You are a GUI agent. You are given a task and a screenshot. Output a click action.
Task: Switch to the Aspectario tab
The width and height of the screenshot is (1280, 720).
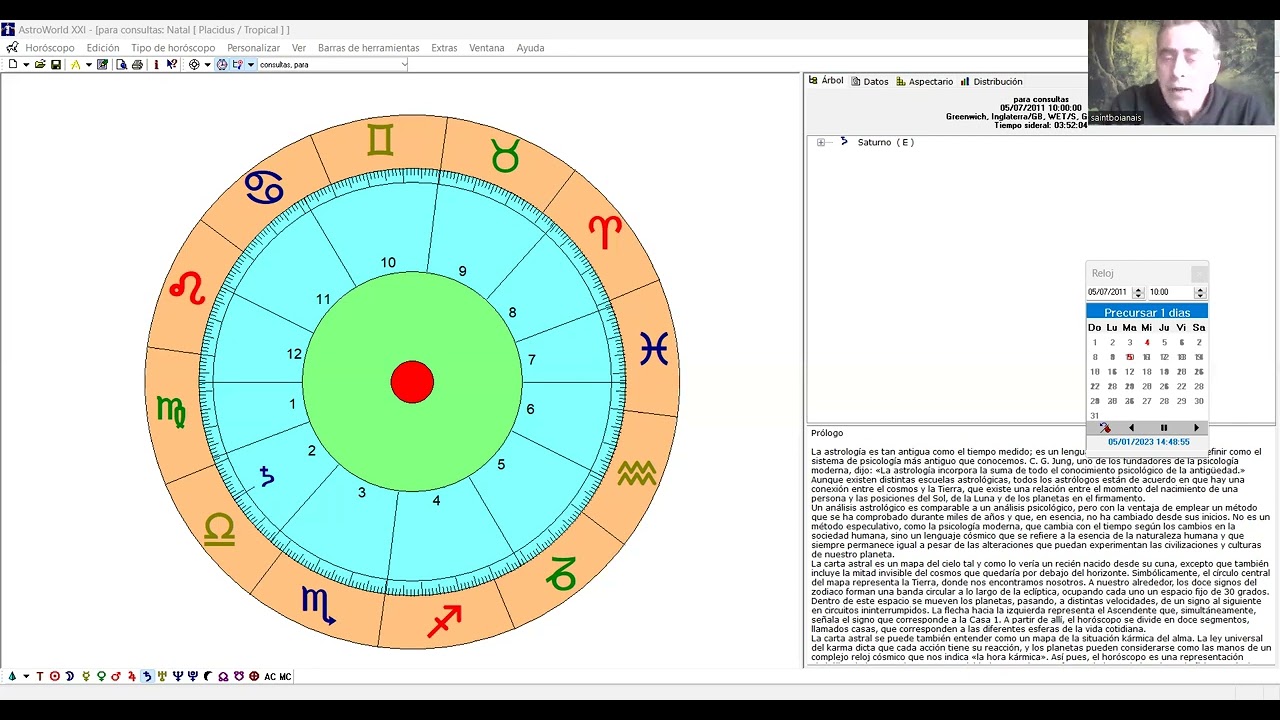pyautogui.click(x=924, y=82)
